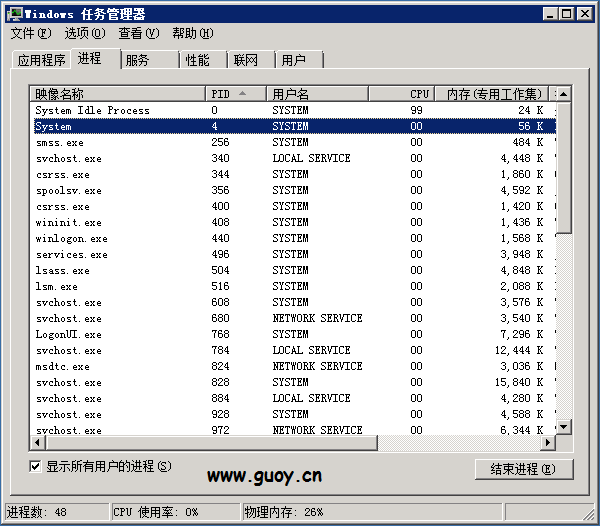Sort by PID column header
600x526 pixels.
[x=236, y=94]
